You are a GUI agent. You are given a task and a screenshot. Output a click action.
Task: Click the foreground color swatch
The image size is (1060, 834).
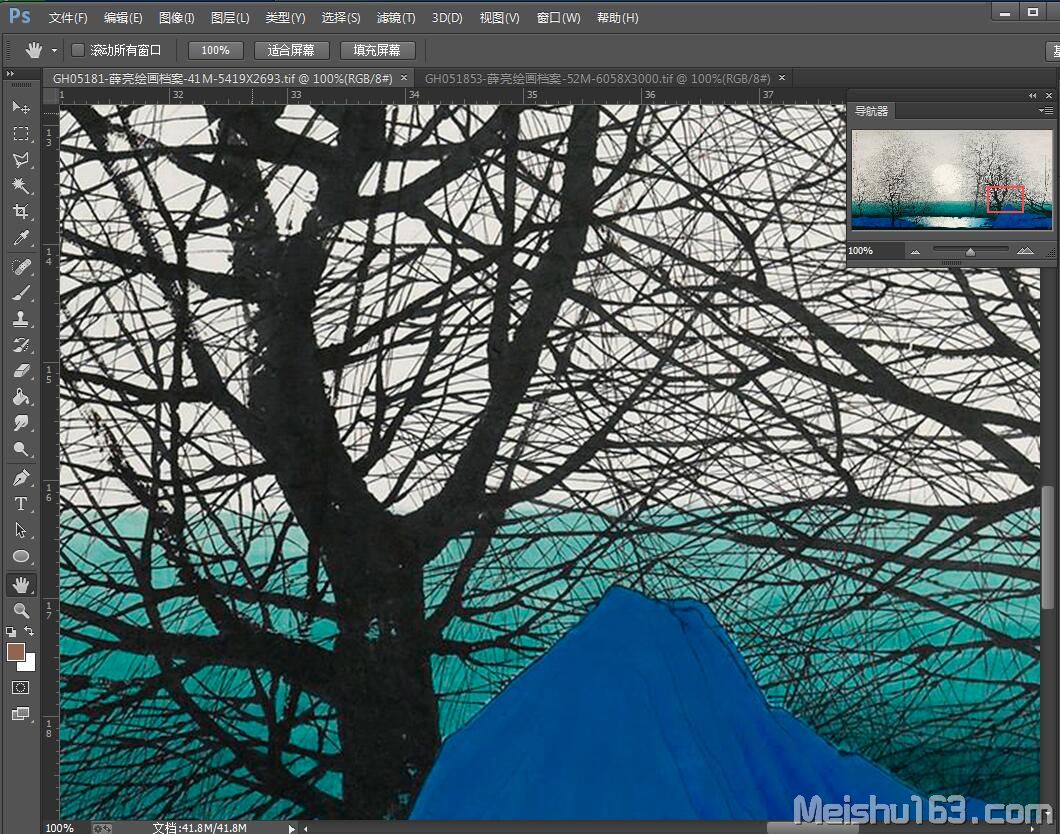[16, 652]
